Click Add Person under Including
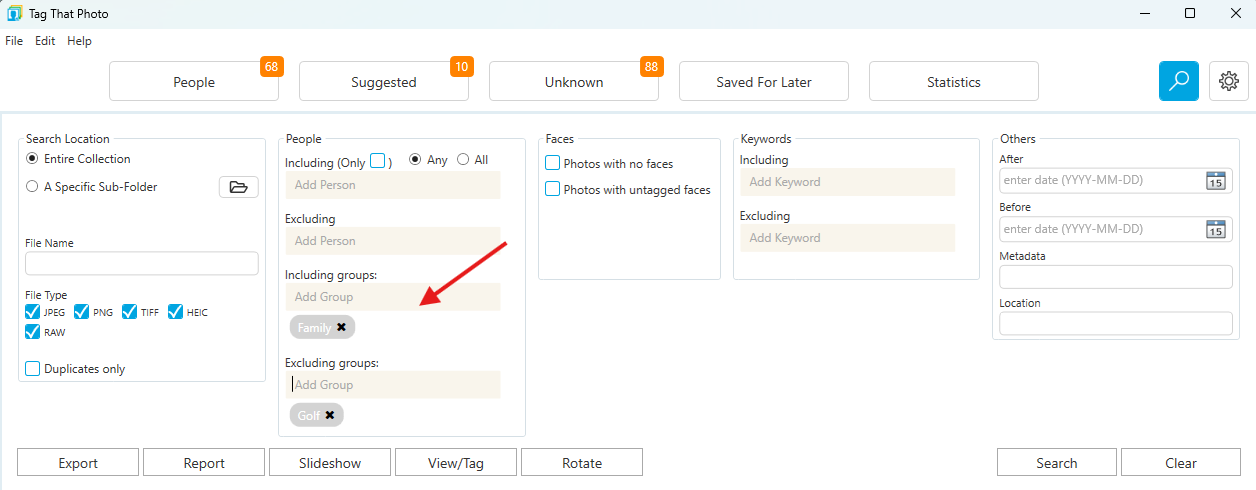This screenshot has height=490, width=1256. point(393,185)
